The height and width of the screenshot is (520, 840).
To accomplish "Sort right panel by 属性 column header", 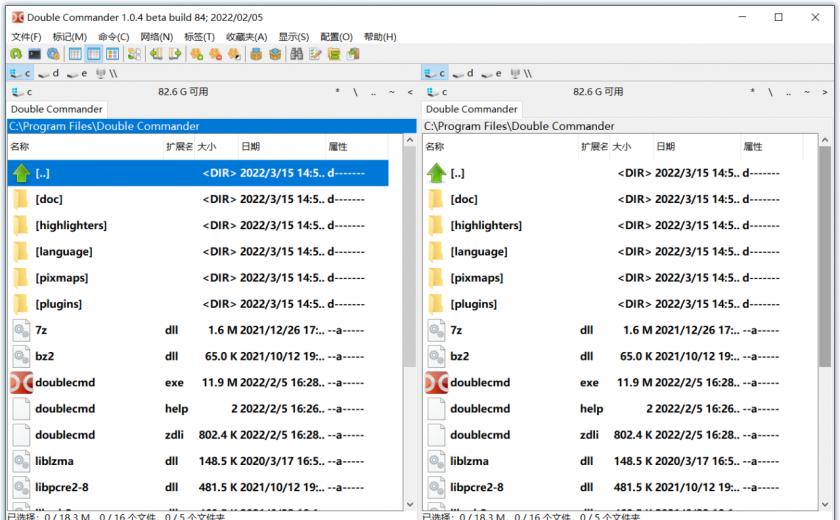I will pos(771,147).
